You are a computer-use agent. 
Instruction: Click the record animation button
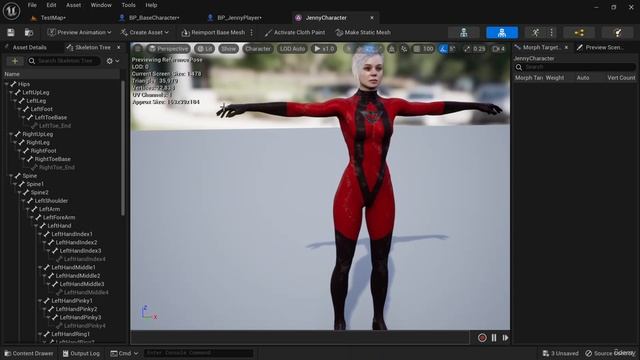[482, 338]
